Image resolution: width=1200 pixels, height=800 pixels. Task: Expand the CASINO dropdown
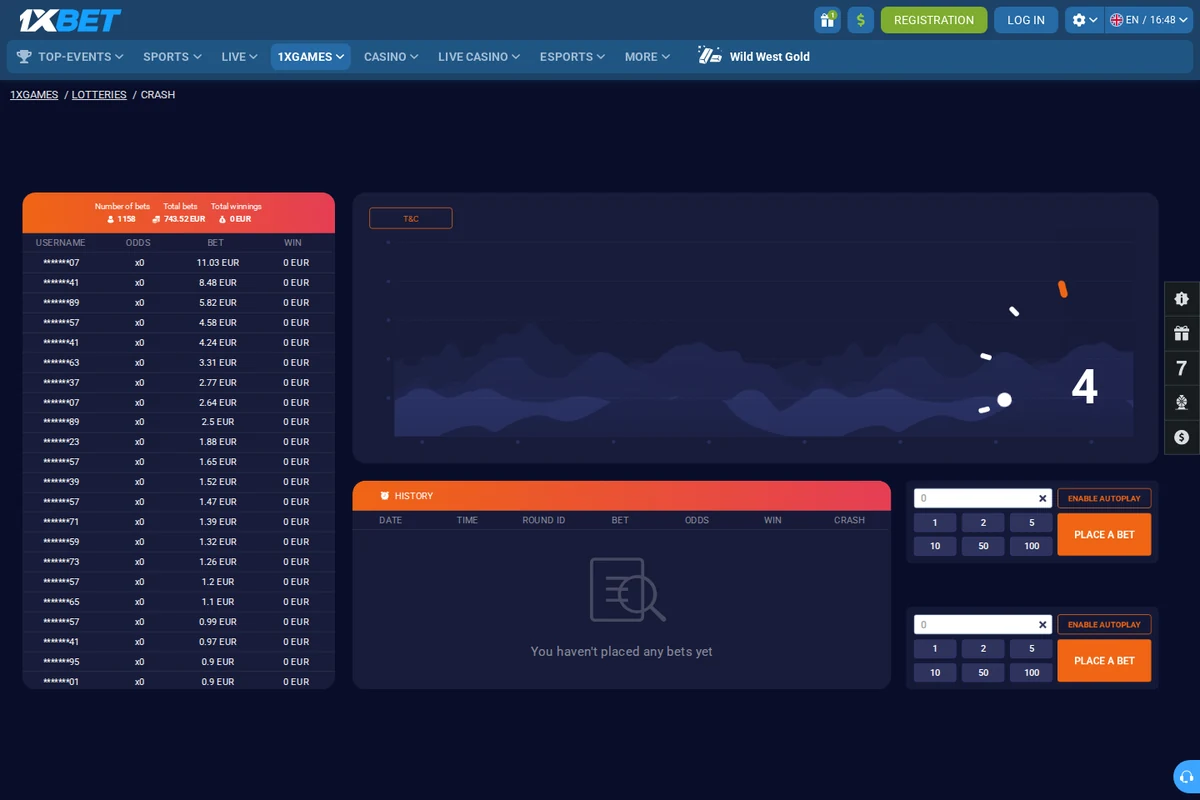(x=391, y=57)
